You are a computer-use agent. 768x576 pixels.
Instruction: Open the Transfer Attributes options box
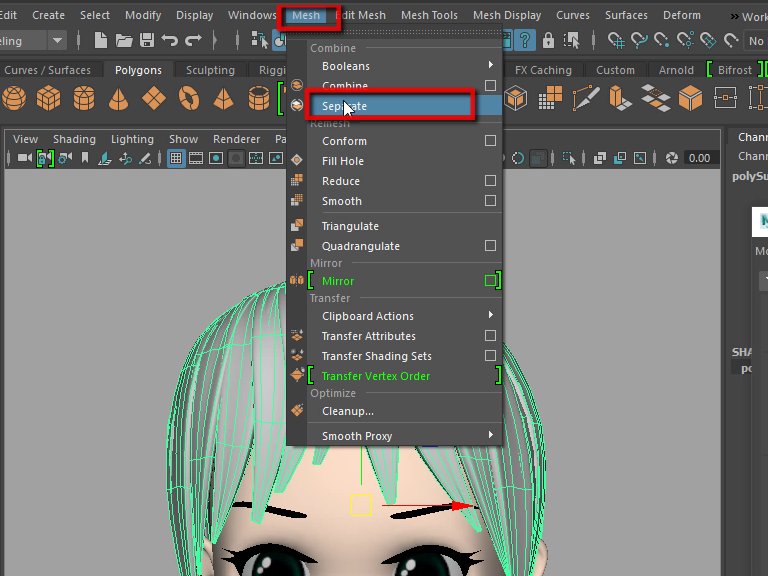(490, 336)
